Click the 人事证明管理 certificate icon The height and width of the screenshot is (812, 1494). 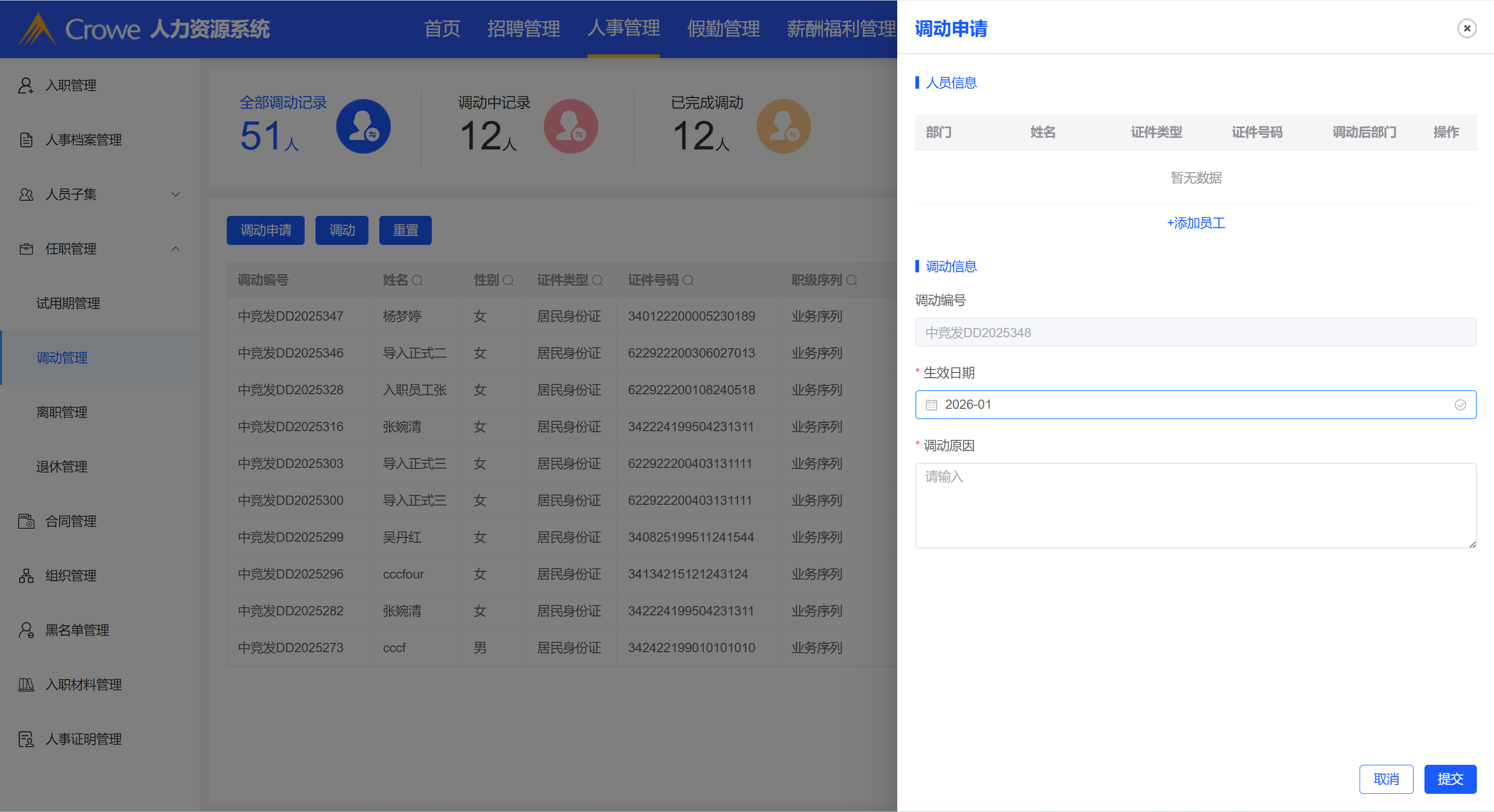coord(25,739)
